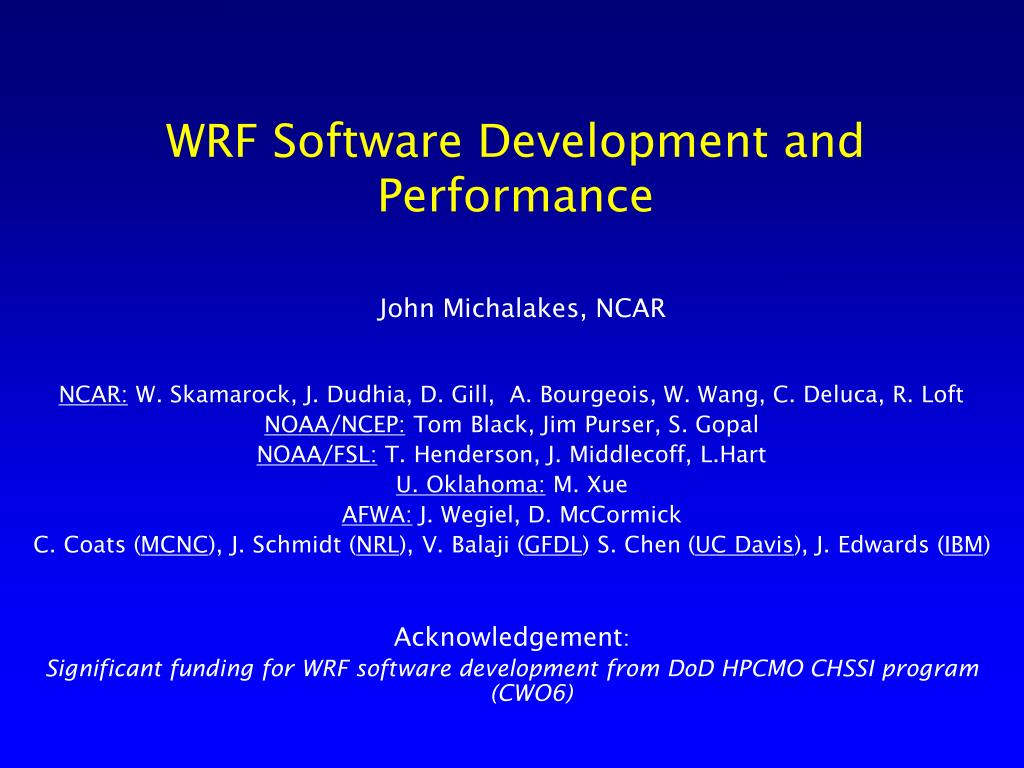Click the underlined 'NRL' affiliation
This screenshot has height=768, width=1024.
tap(377, 545)
